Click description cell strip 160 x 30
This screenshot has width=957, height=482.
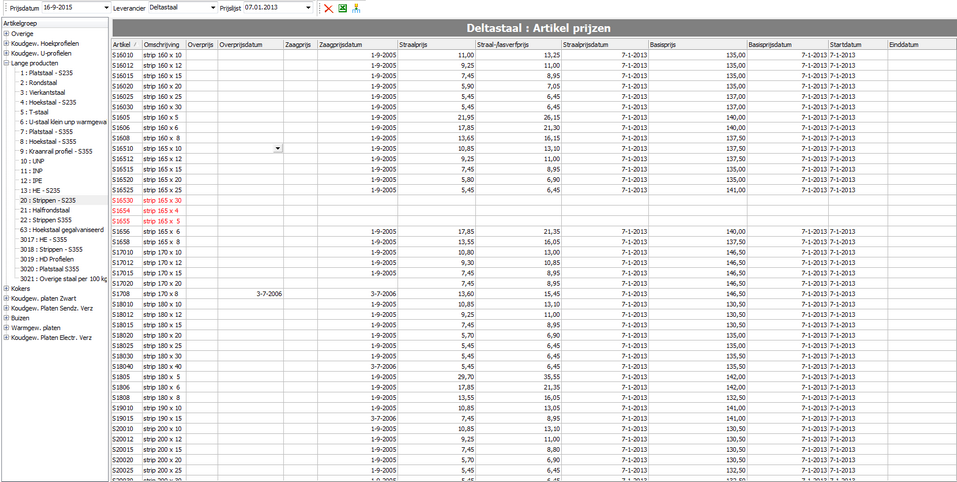(x=164, y=107)
